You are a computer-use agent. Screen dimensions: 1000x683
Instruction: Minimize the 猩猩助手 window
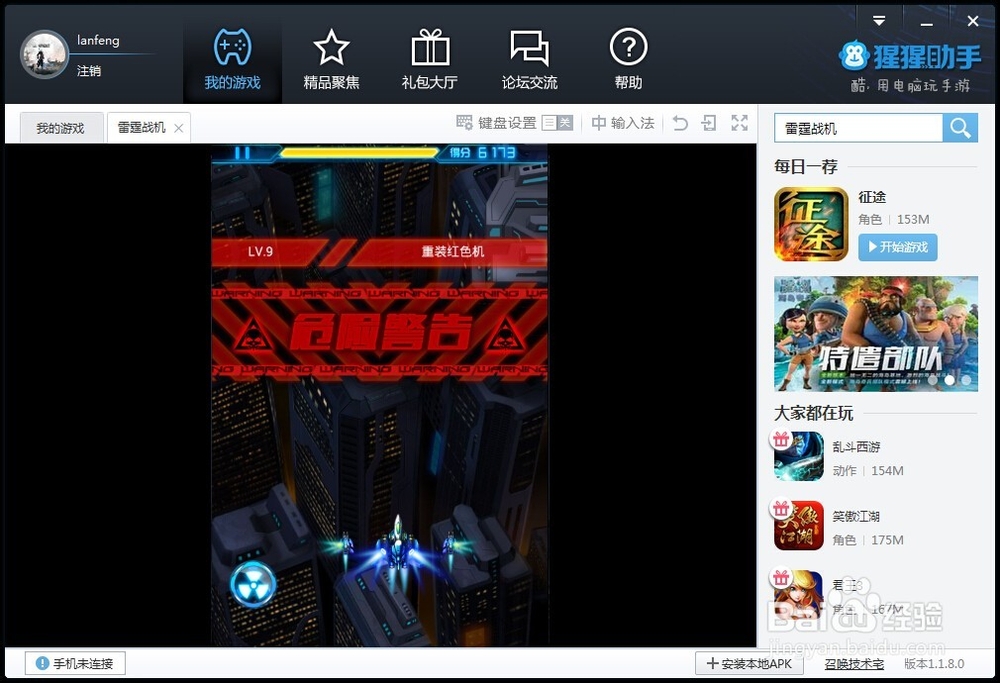927,22
